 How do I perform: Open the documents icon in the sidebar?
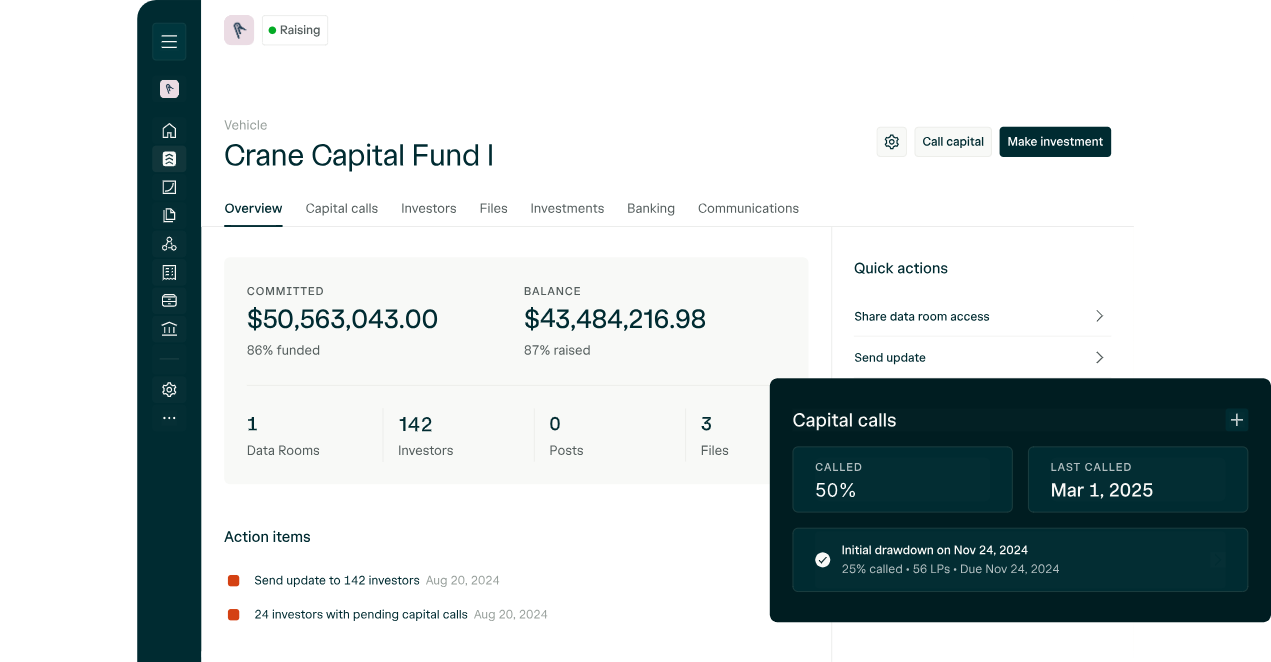pos(169,215)
